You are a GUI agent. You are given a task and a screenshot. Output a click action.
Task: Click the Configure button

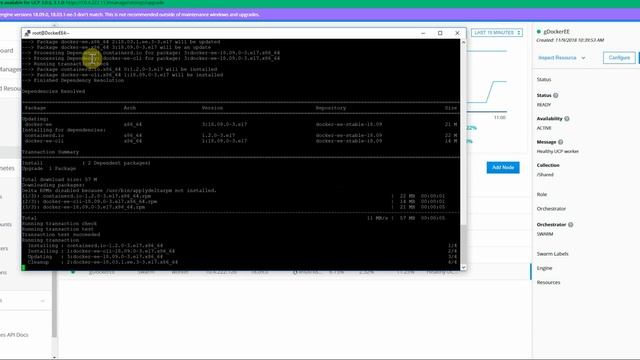(x=619, y=58)
